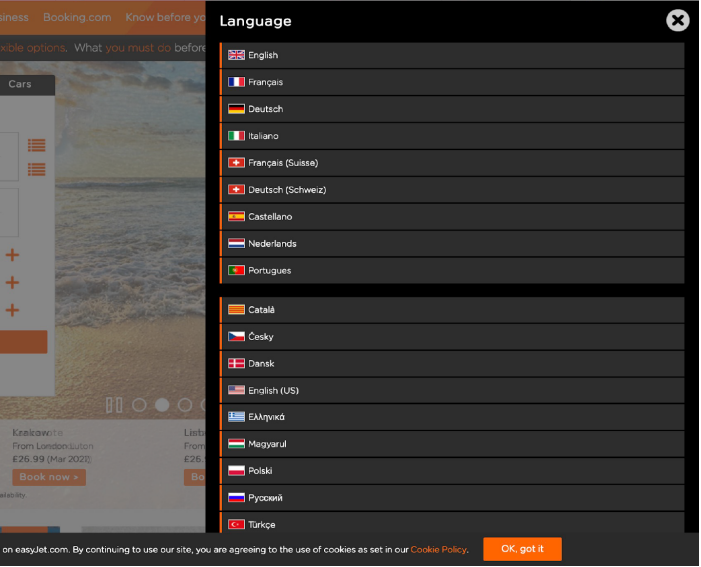701x567 pixels.
Task: Click the Greek flag beside Ελληνικά
Action: [236, 417]
